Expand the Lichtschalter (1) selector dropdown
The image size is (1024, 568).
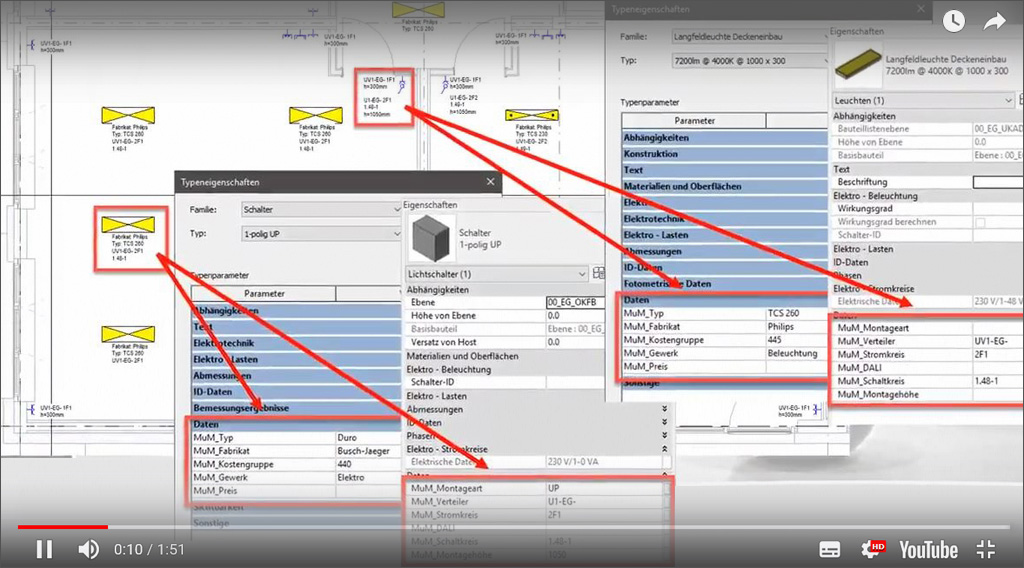point(497,273)
